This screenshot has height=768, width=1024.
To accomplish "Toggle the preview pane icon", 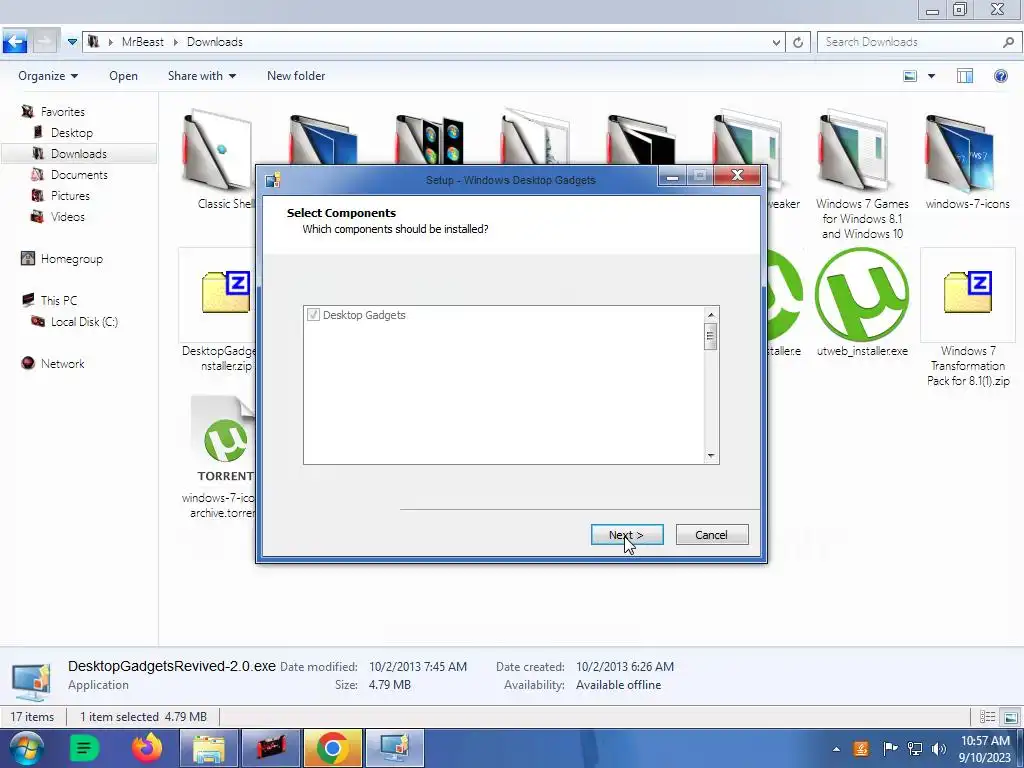I will point(965,76).
